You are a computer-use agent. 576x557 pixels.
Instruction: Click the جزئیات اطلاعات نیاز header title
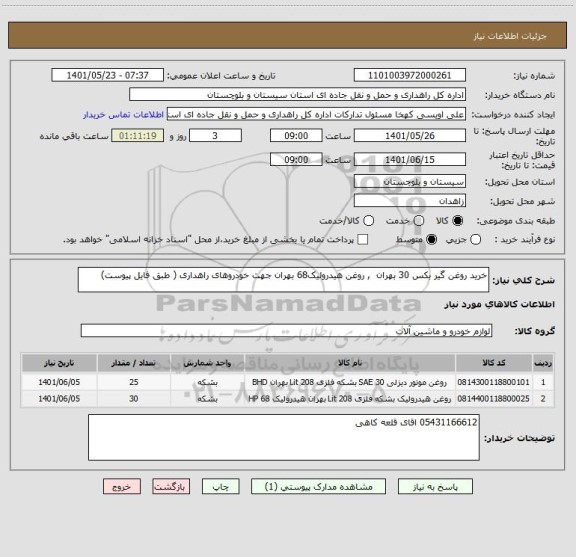510,36
